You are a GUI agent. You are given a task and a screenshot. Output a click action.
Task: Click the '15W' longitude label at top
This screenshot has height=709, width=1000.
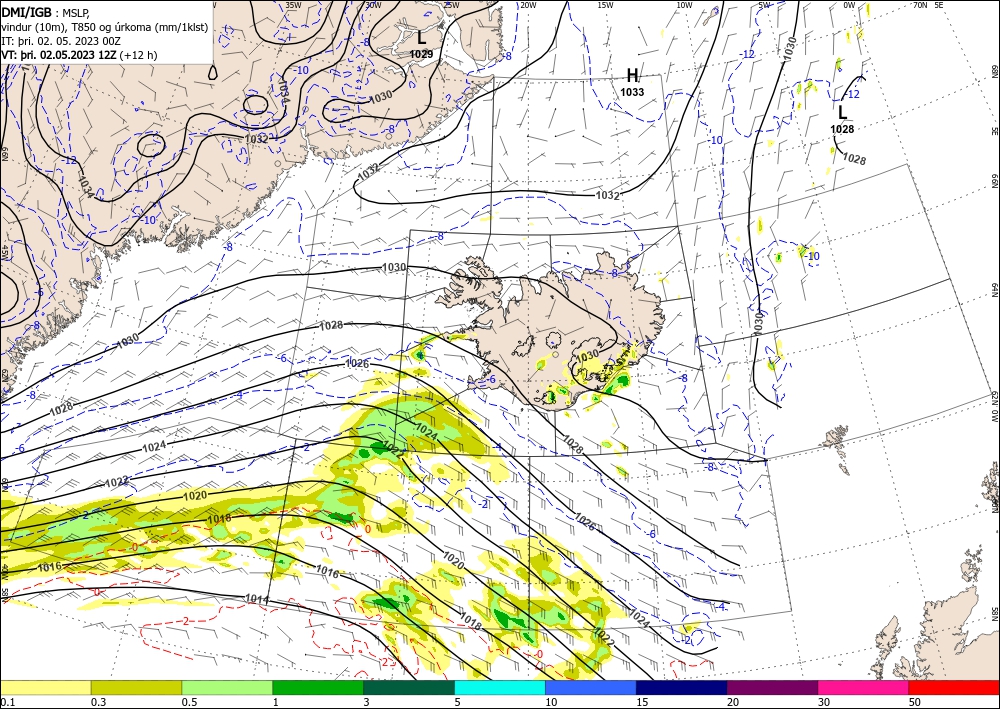606,5
